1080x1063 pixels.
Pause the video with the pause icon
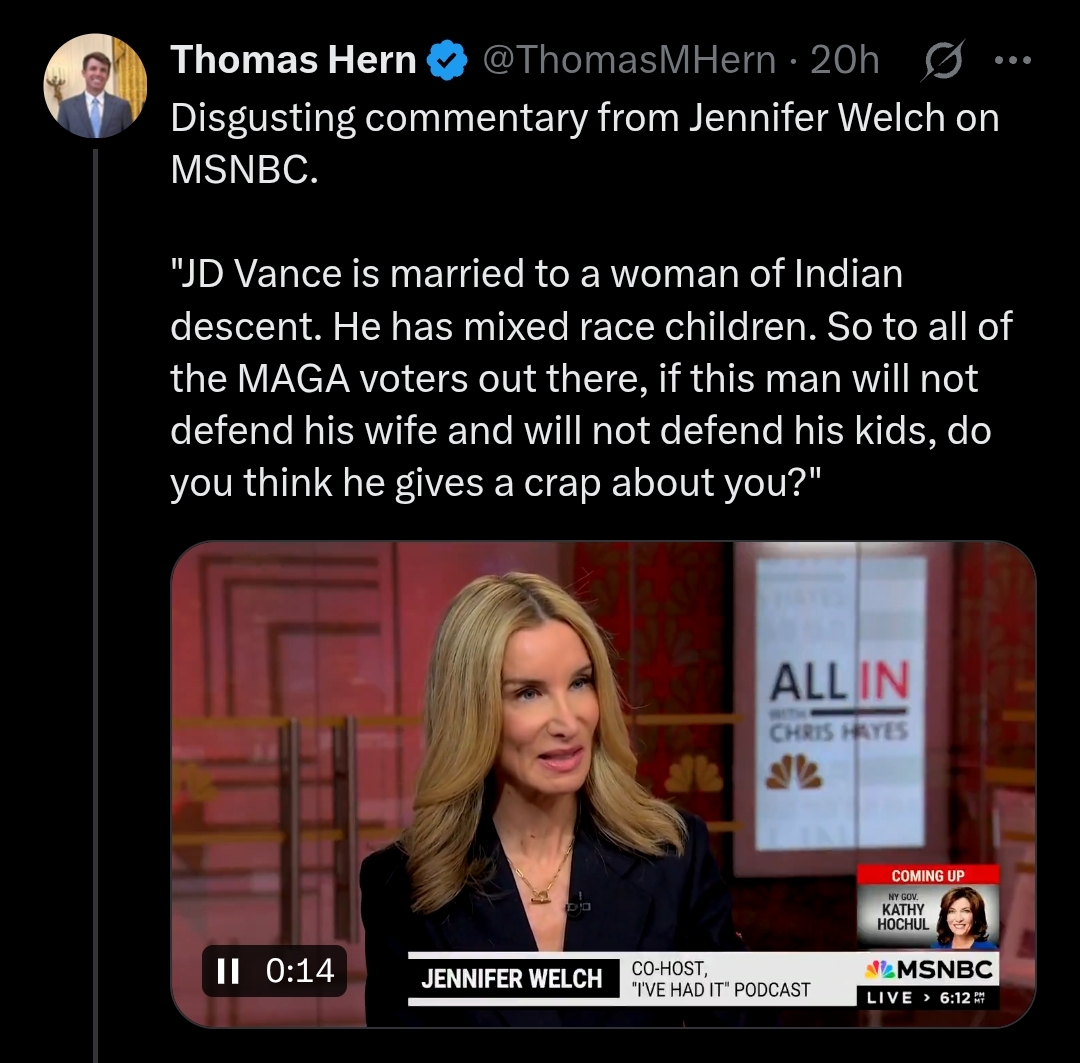227,971
